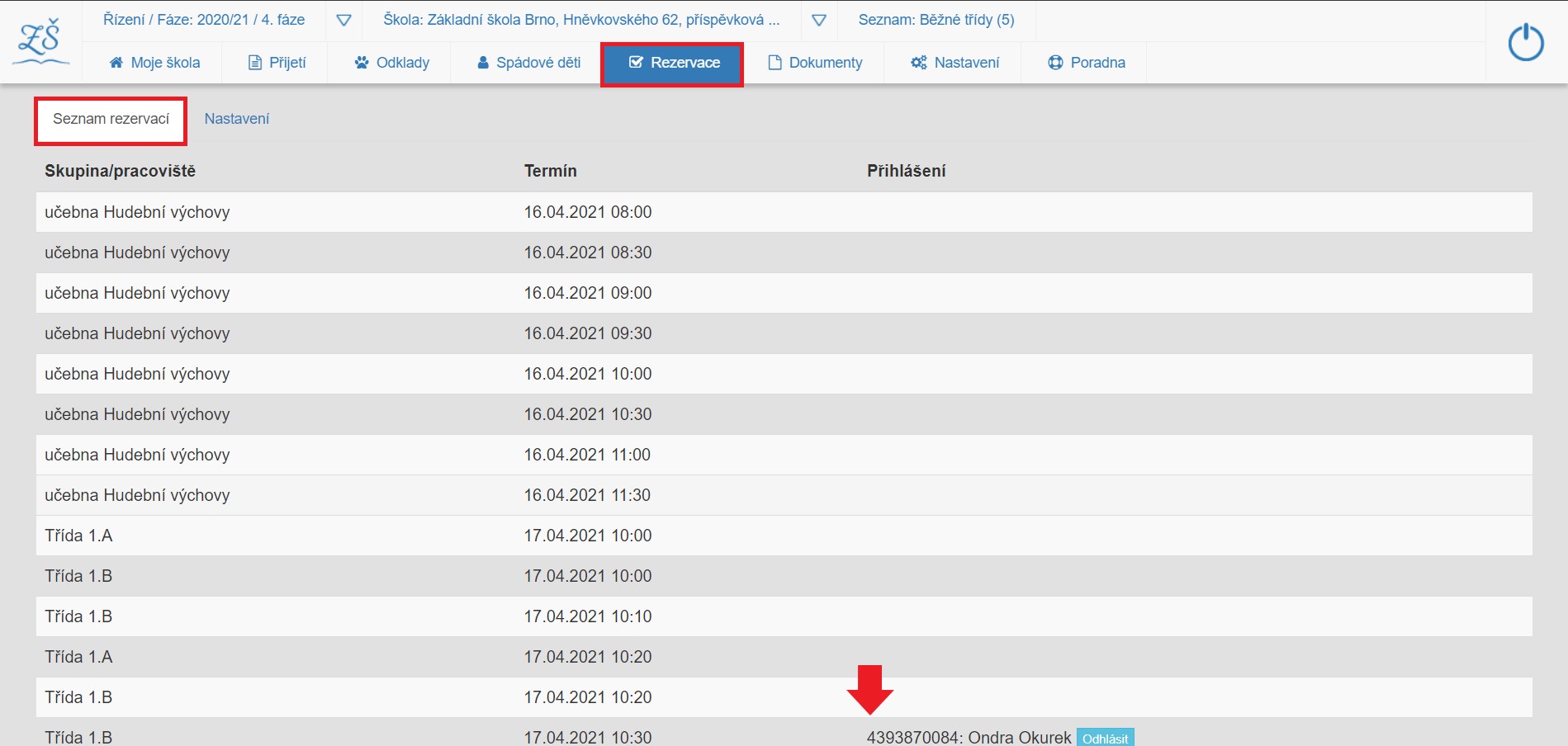
Task: Open the Škola: Základní škola Brno selector
Action: pos(581,20)
